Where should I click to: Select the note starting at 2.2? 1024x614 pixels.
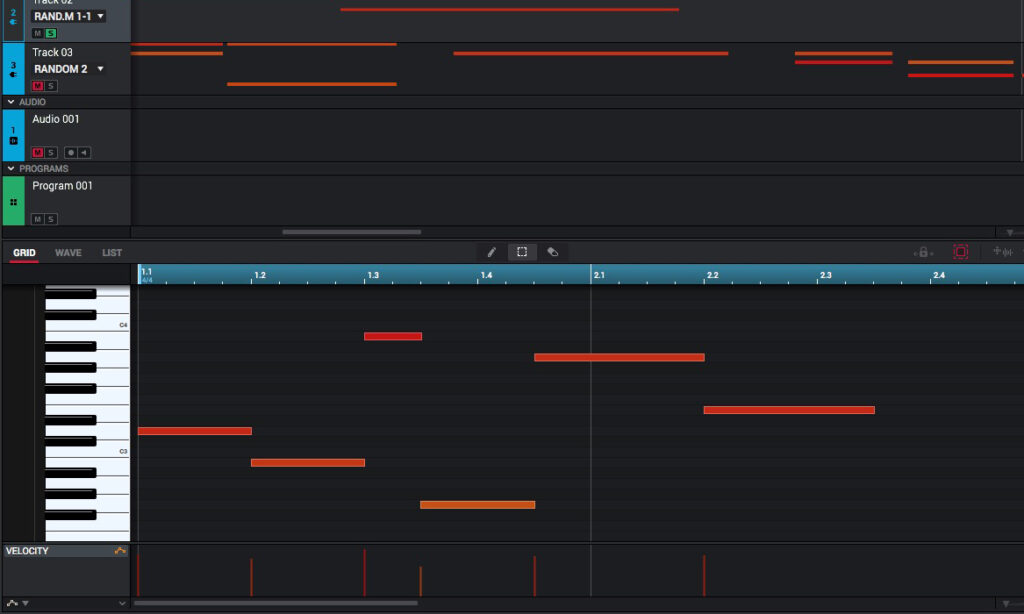[789, 410]
